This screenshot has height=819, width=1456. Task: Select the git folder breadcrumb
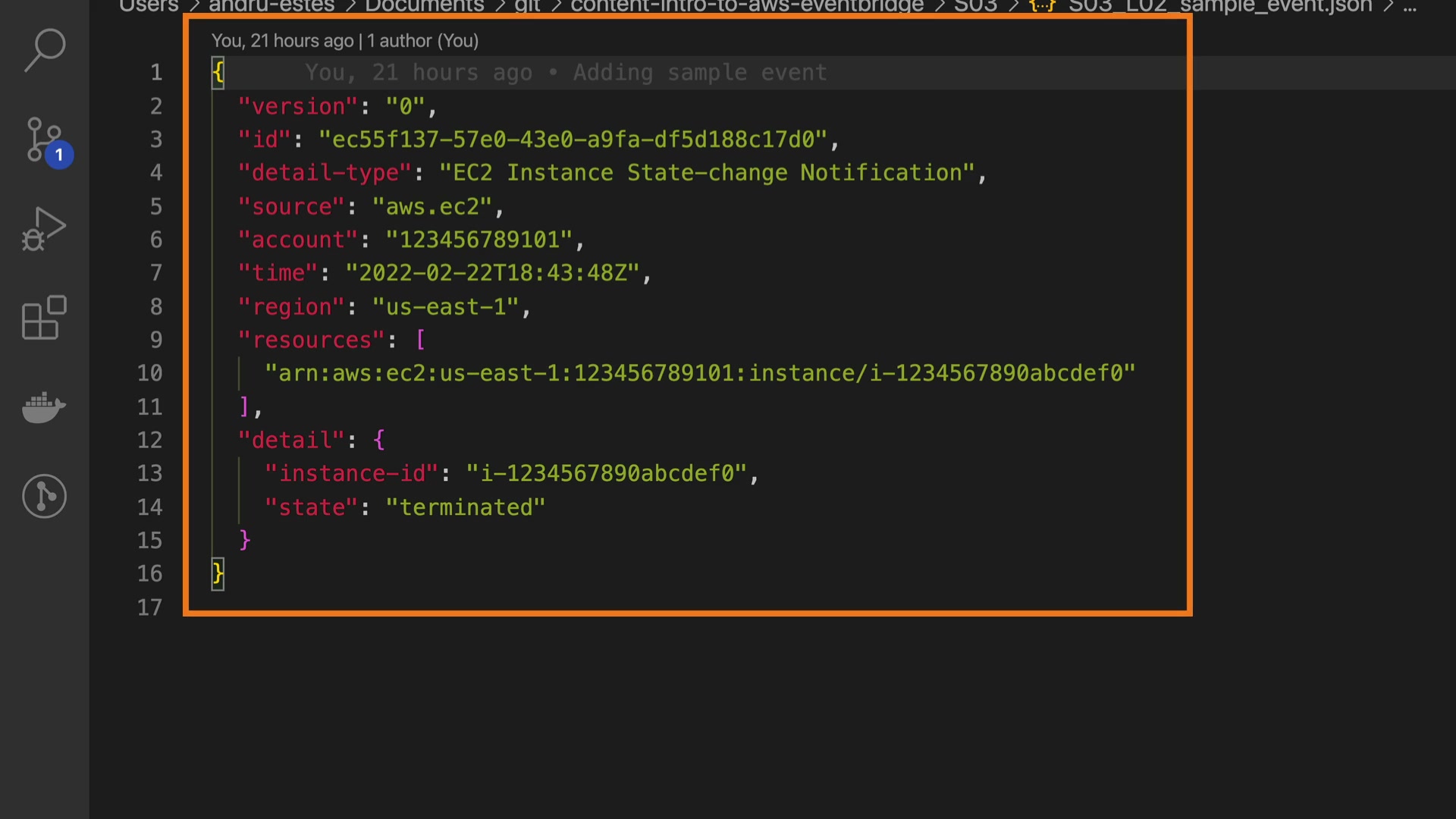527,6
